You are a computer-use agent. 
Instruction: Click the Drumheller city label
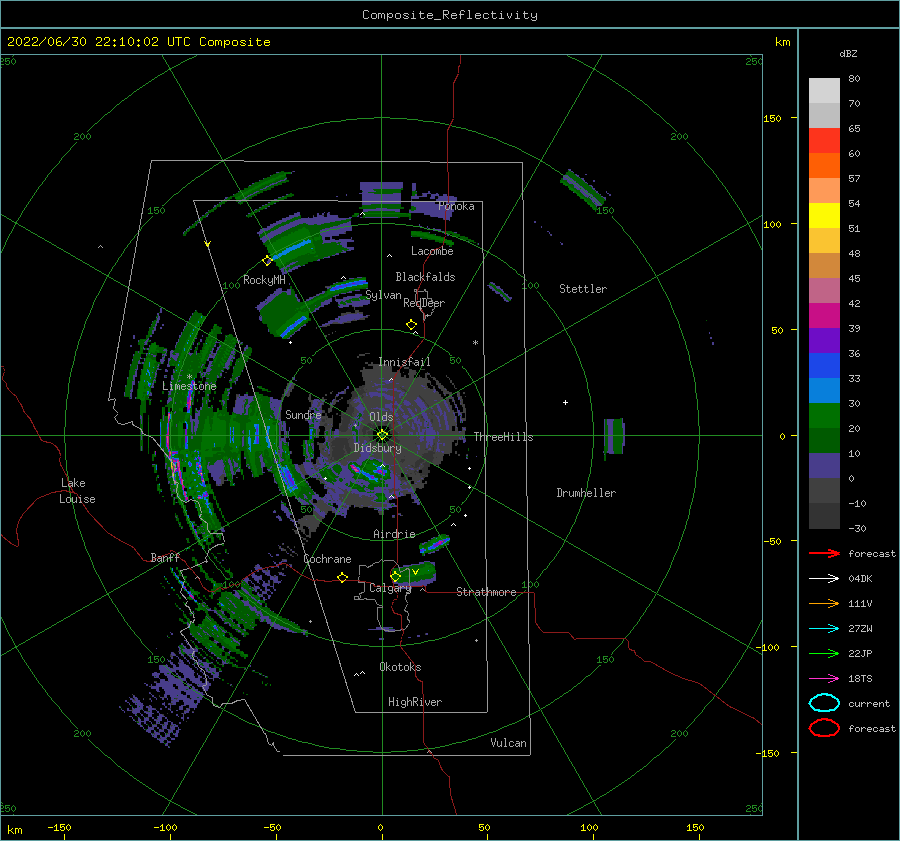click(586, 493)
